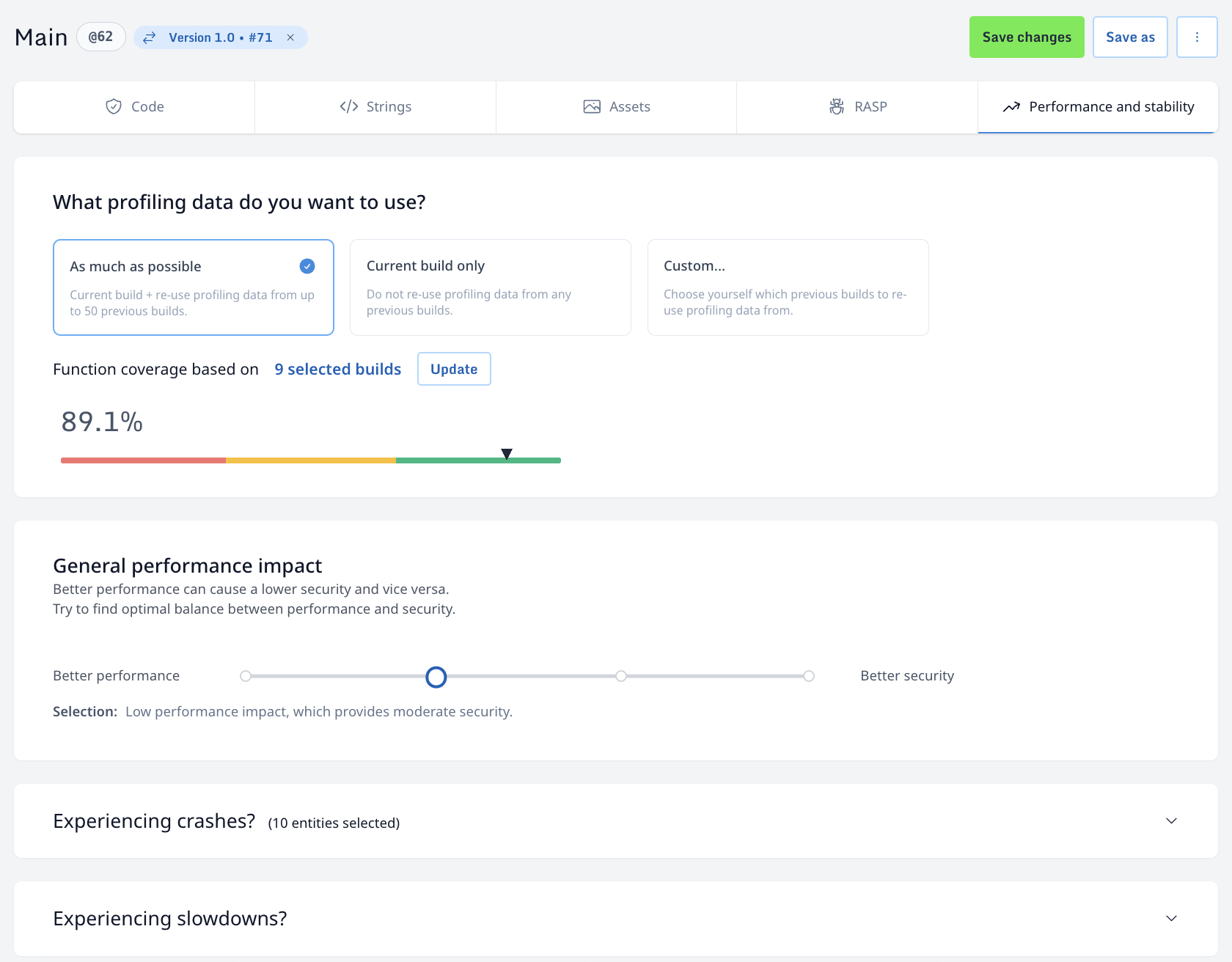The image size is (1232, 962).
Task: Open the RASP tab
Action: click(857, 107)
